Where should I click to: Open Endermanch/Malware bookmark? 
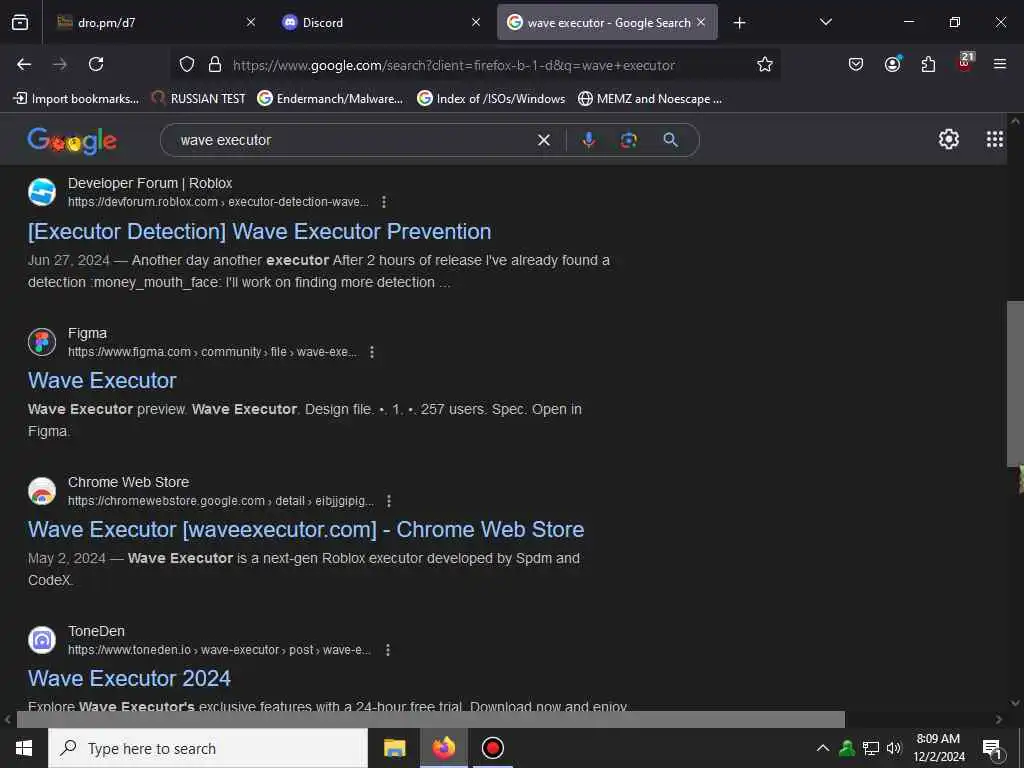[330, 99]
